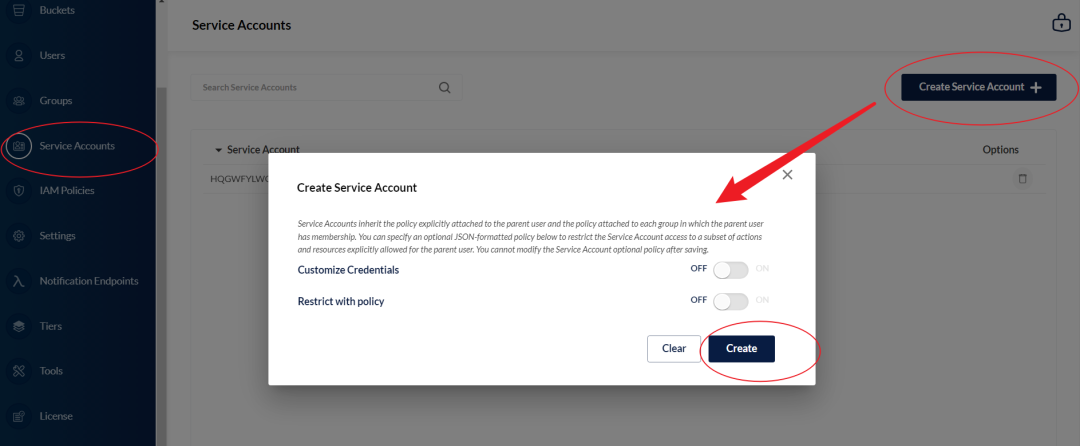Click the Tiers layers icon

pos(19,326)
